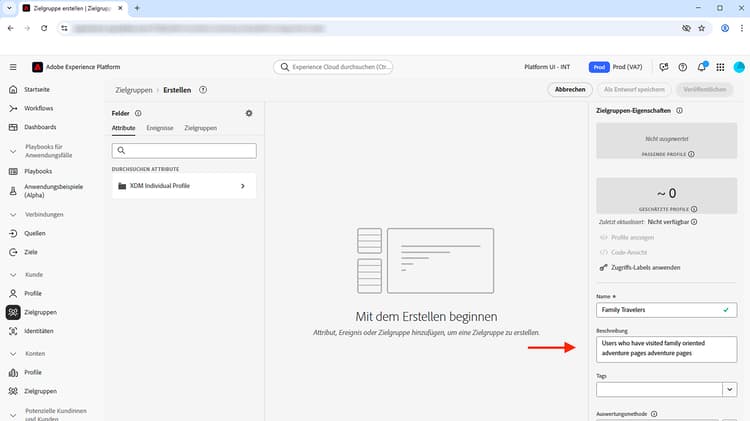750x421 pixels.
Task: Click Profile anzeigen
Action: pos(627,237)
